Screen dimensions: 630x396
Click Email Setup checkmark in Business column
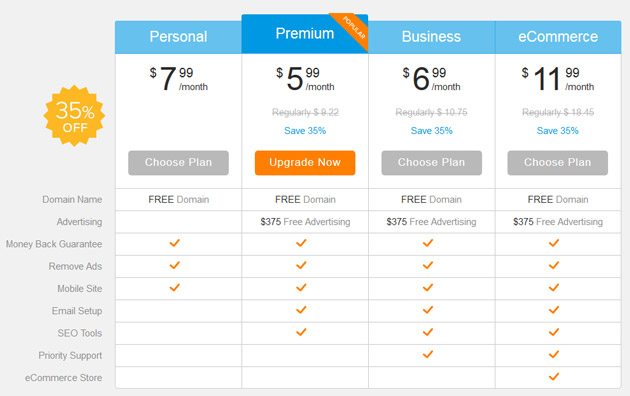[x=428, y=310]
